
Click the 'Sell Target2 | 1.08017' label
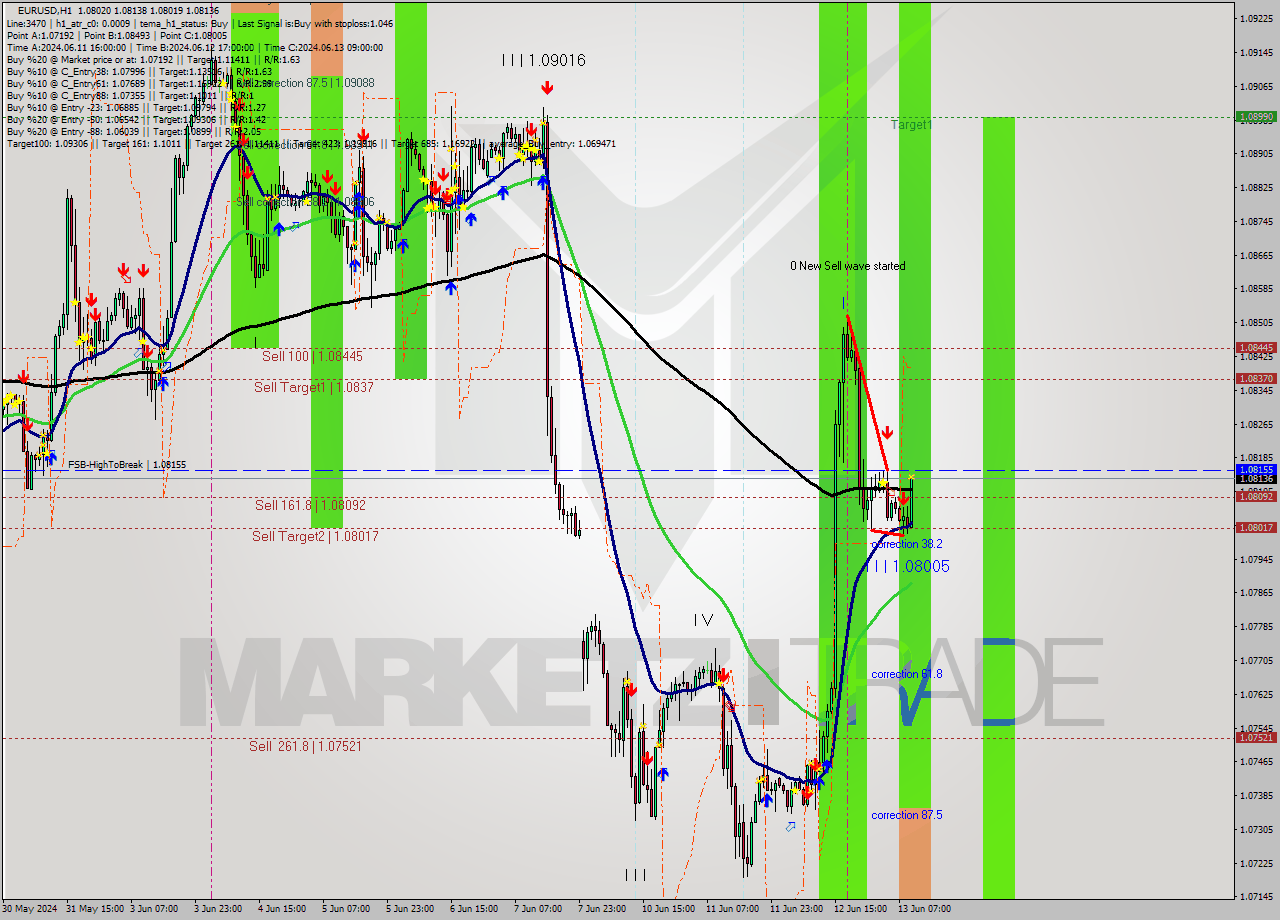(315, 536)
